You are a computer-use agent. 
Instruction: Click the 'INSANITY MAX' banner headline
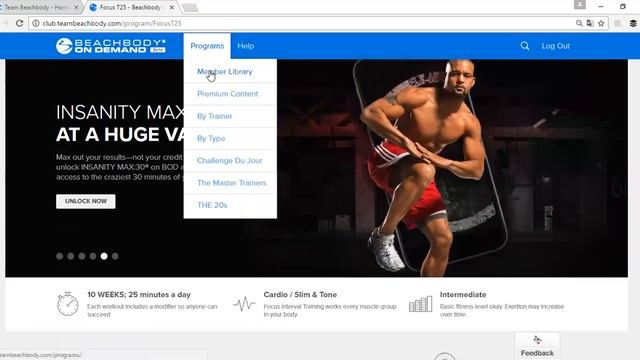click(120, 112)
